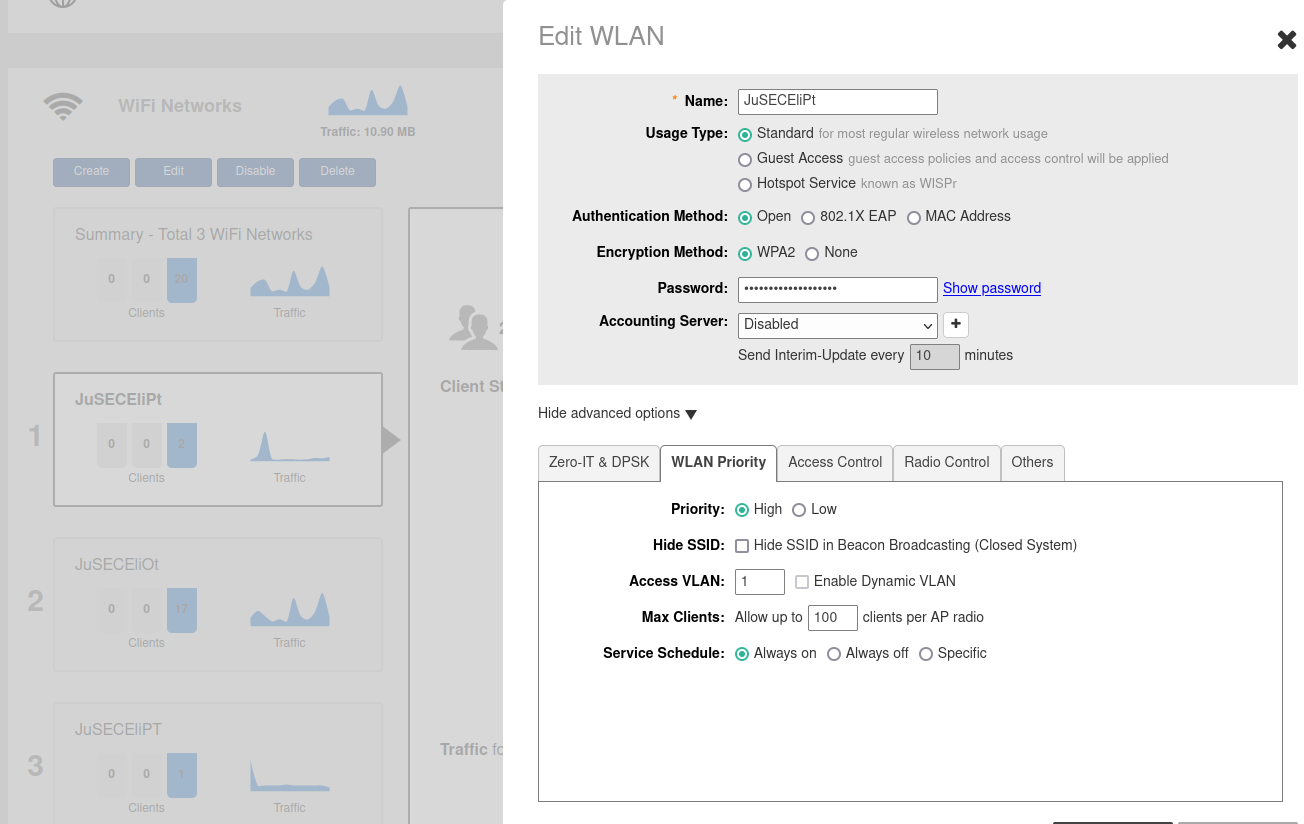Open the Zero-IT & DPSK tab
Viewport: 1304px width, 824px height.
599,462
